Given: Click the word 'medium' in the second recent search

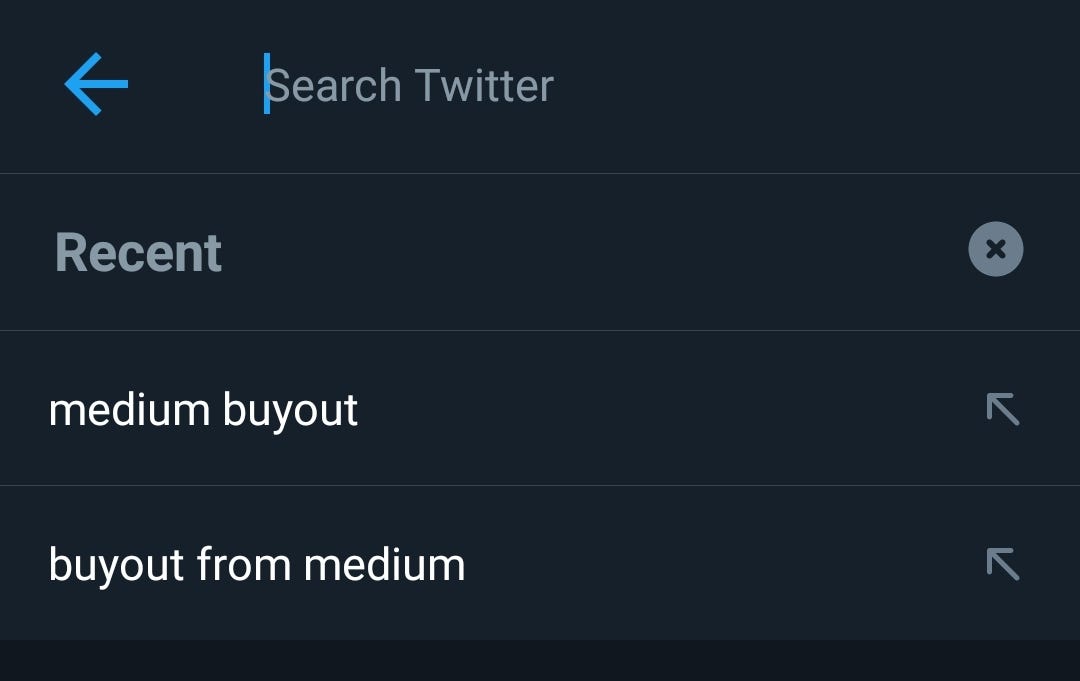Looking at the screenshot, I should (x=384, y=565).
